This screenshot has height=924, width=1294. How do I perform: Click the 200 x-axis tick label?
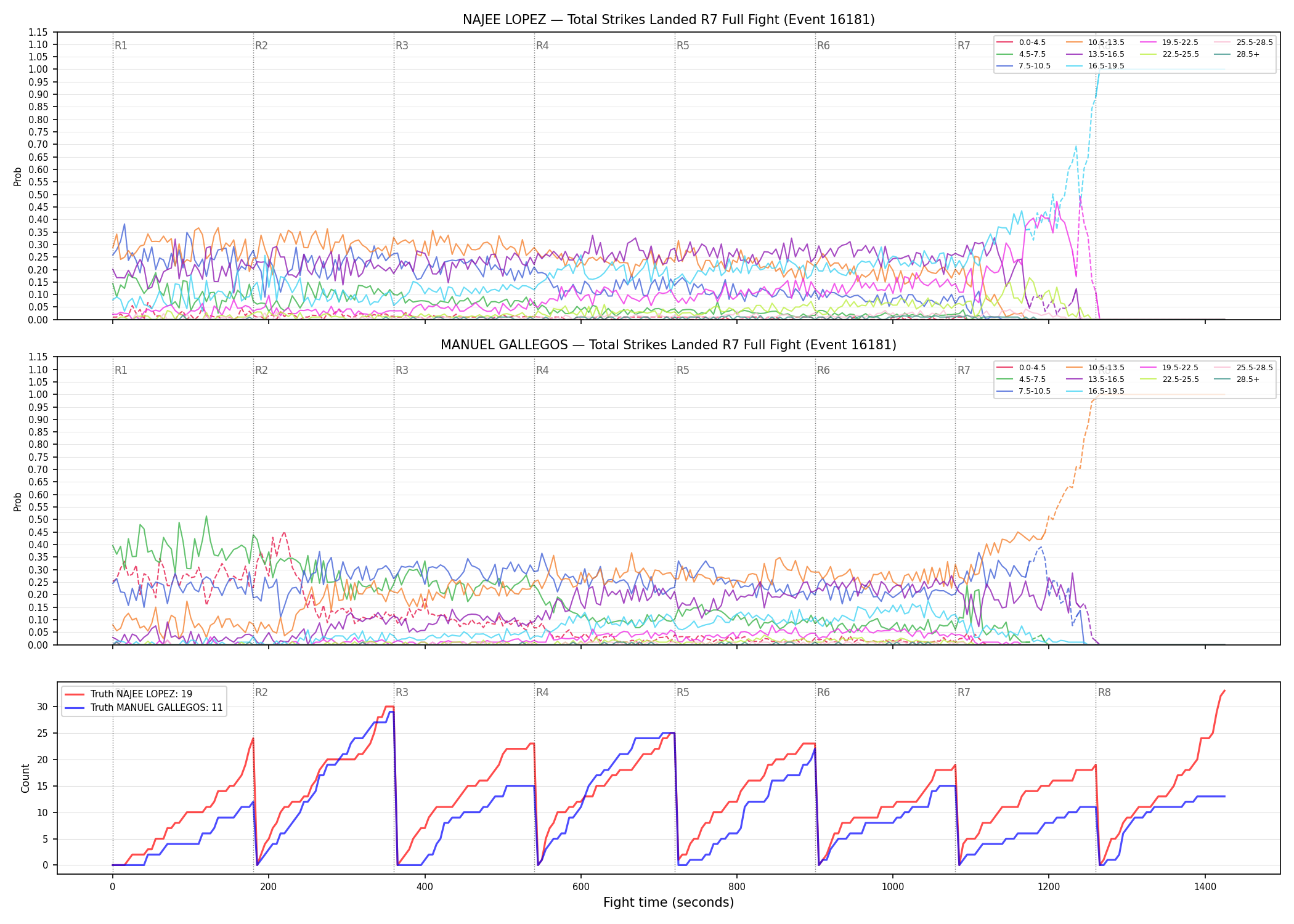(268, 886)
